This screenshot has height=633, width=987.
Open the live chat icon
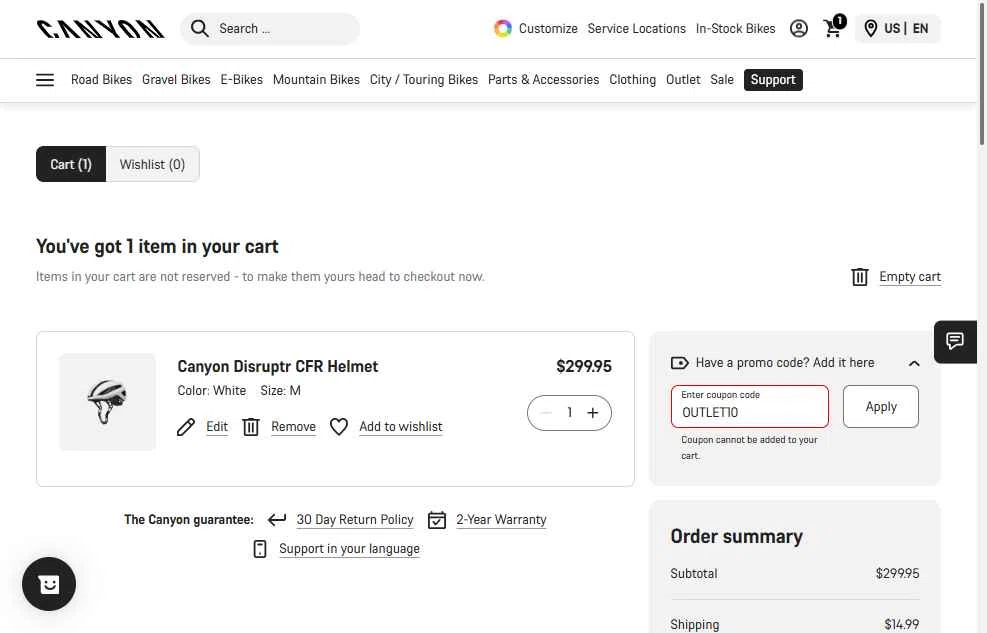pyautogui.click(x=955, y=342)
